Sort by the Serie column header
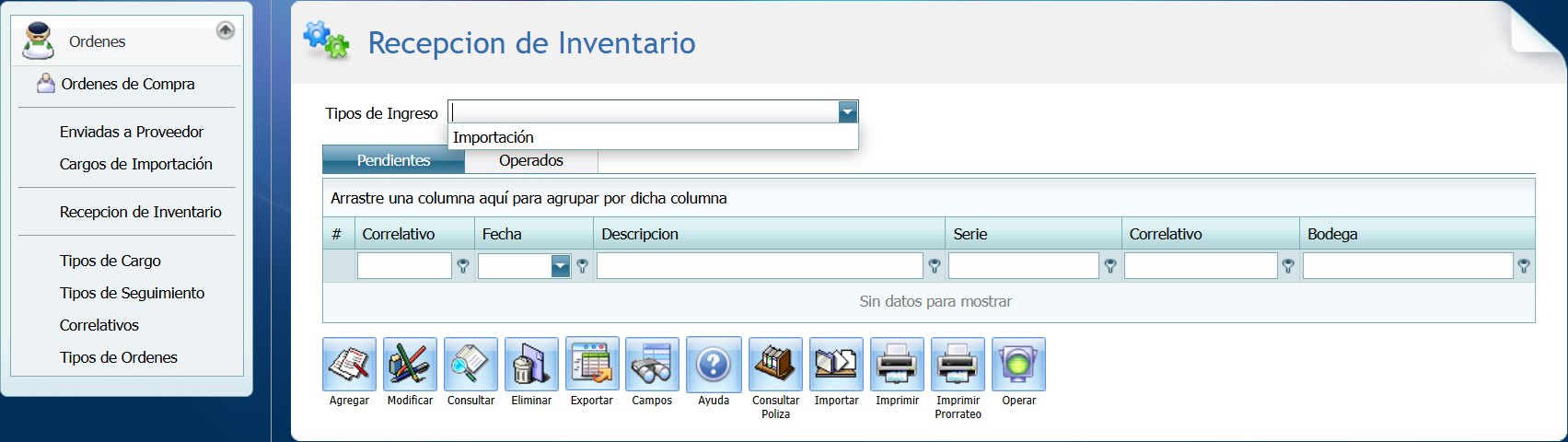This screenshot has height=442, width=1568. tap(1034, 234)
